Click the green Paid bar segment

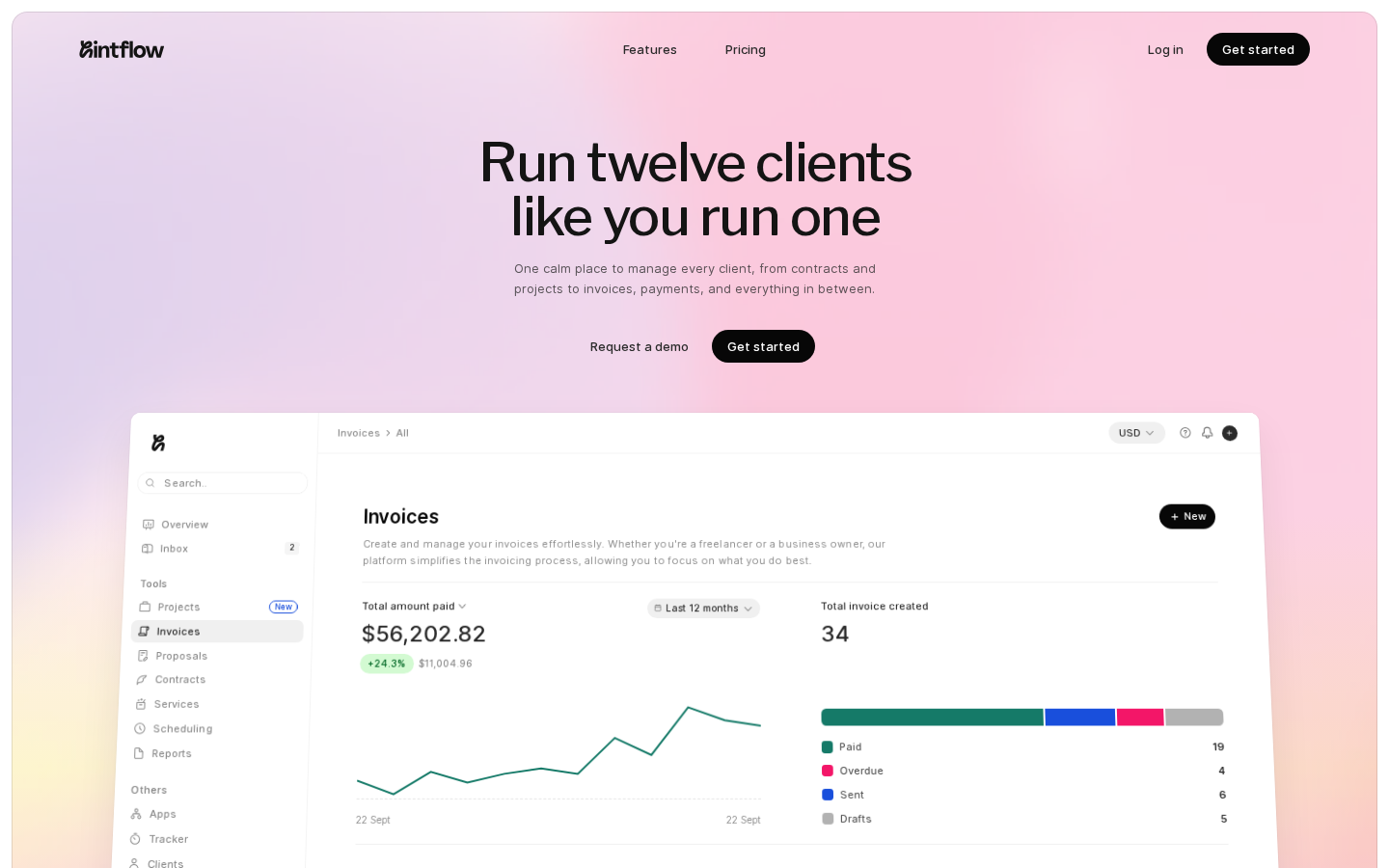932,718
